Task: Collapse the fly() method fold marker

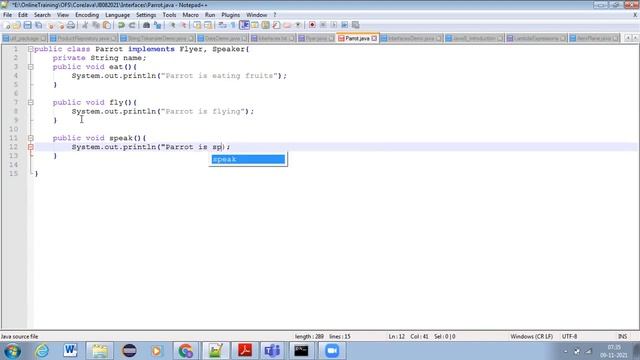Action: [x=31, y=102]
